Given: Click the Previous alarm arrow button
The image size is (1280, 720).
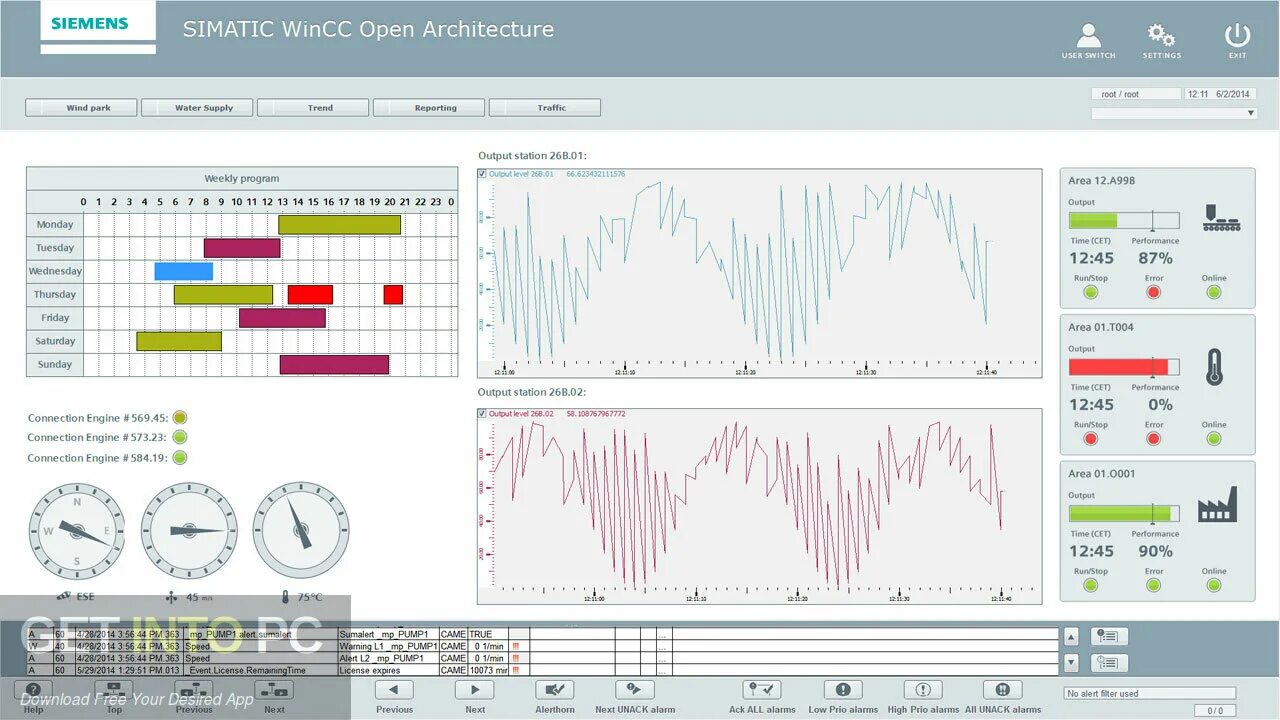Looking at the screenshot, I should coord(394,690).
